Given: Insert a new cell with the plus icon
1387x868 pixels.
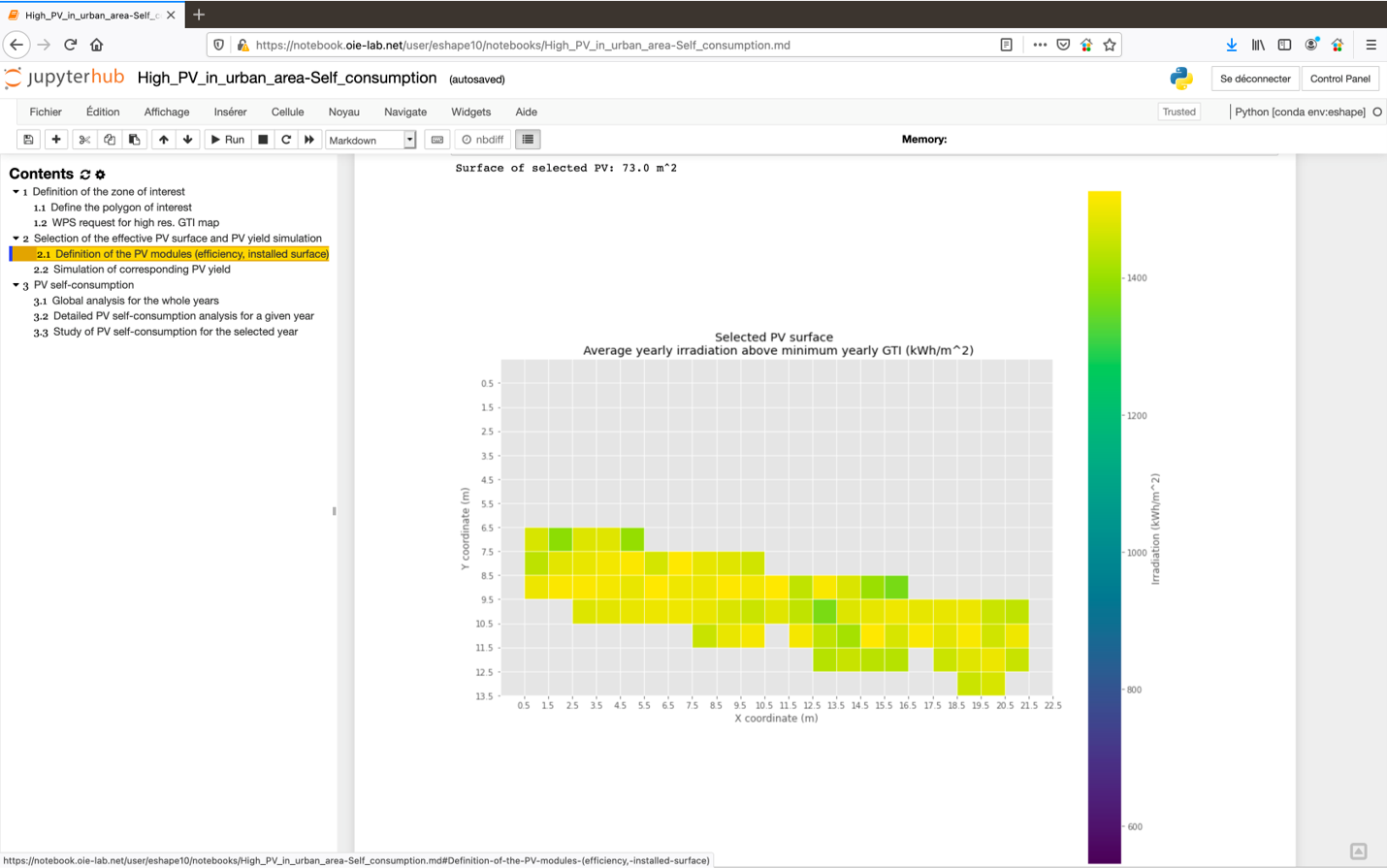Looking at the screenshot, I should pyautogui.click(x=55, y=139).
